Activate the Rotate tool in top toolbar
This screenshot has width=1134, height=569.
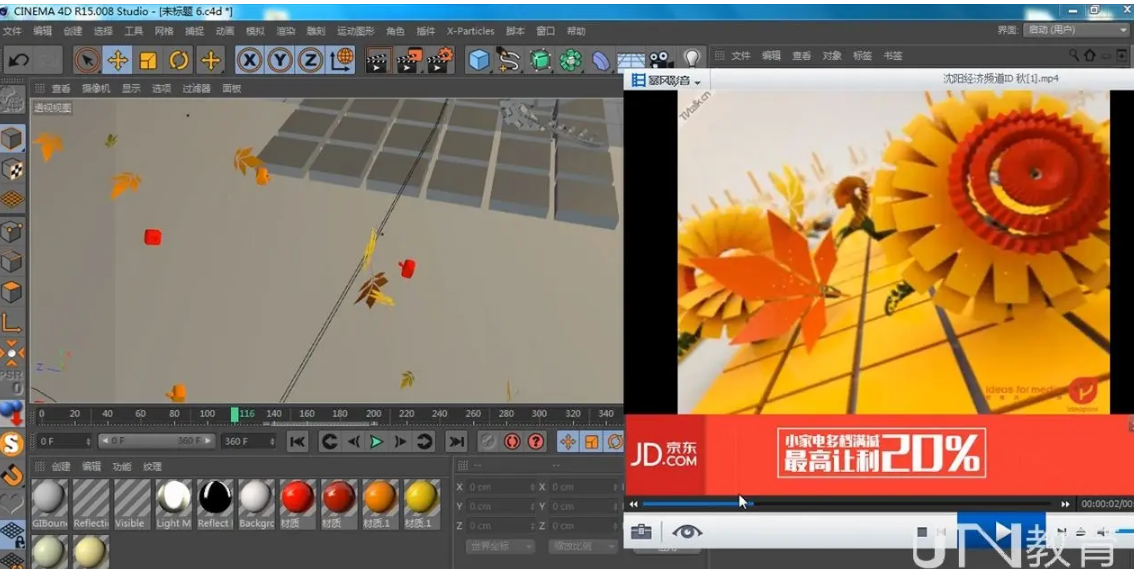179,60
